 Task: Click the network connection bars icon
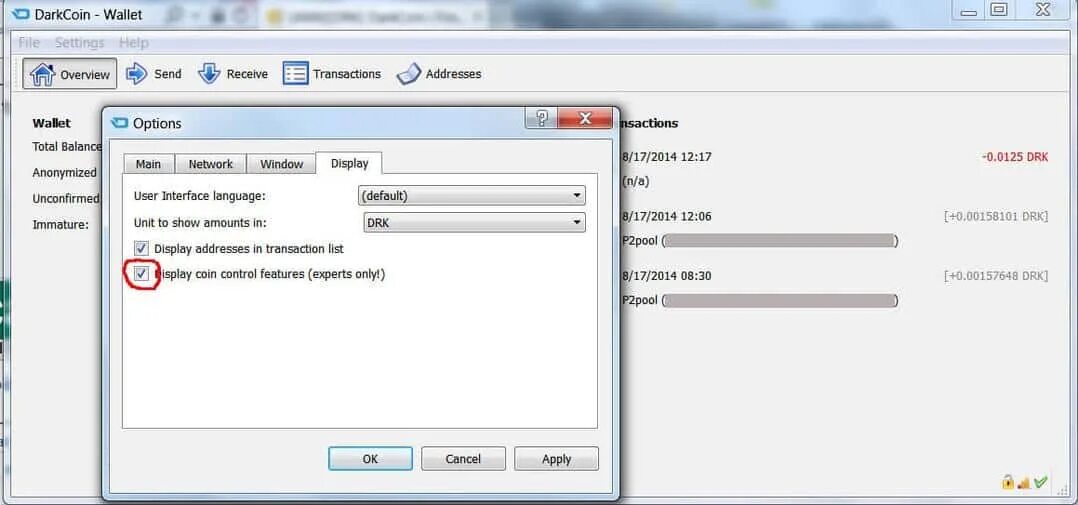(x=1024, y=482)
